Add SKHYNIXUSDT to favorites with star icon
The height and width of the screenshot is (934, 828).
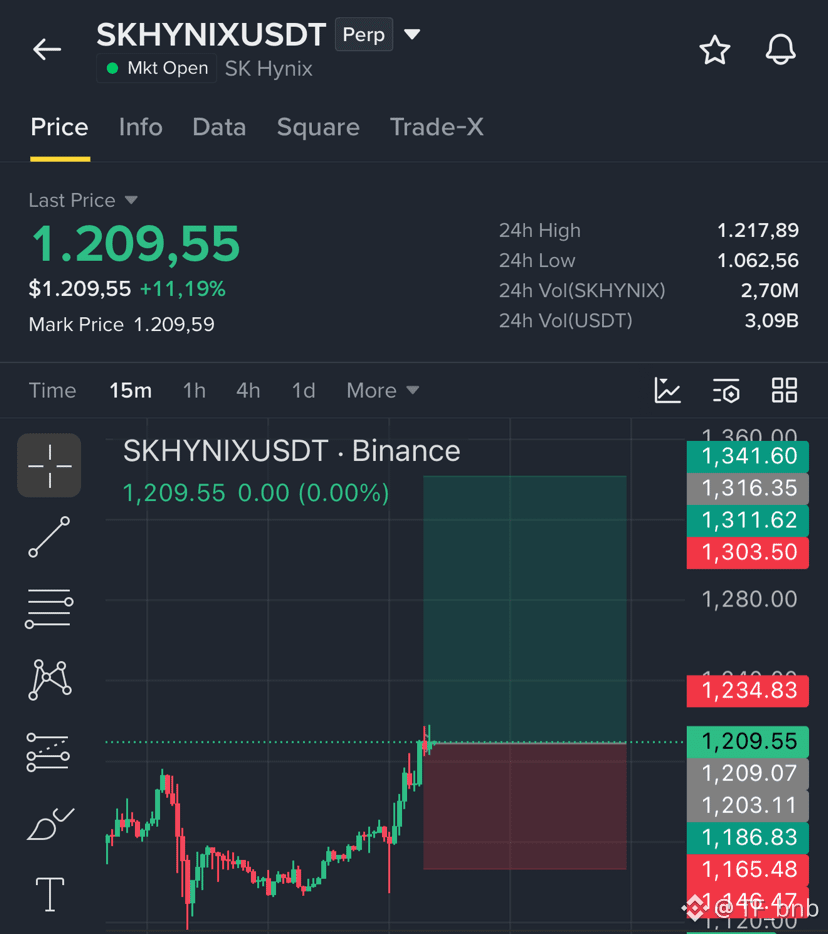pos(714,49)
